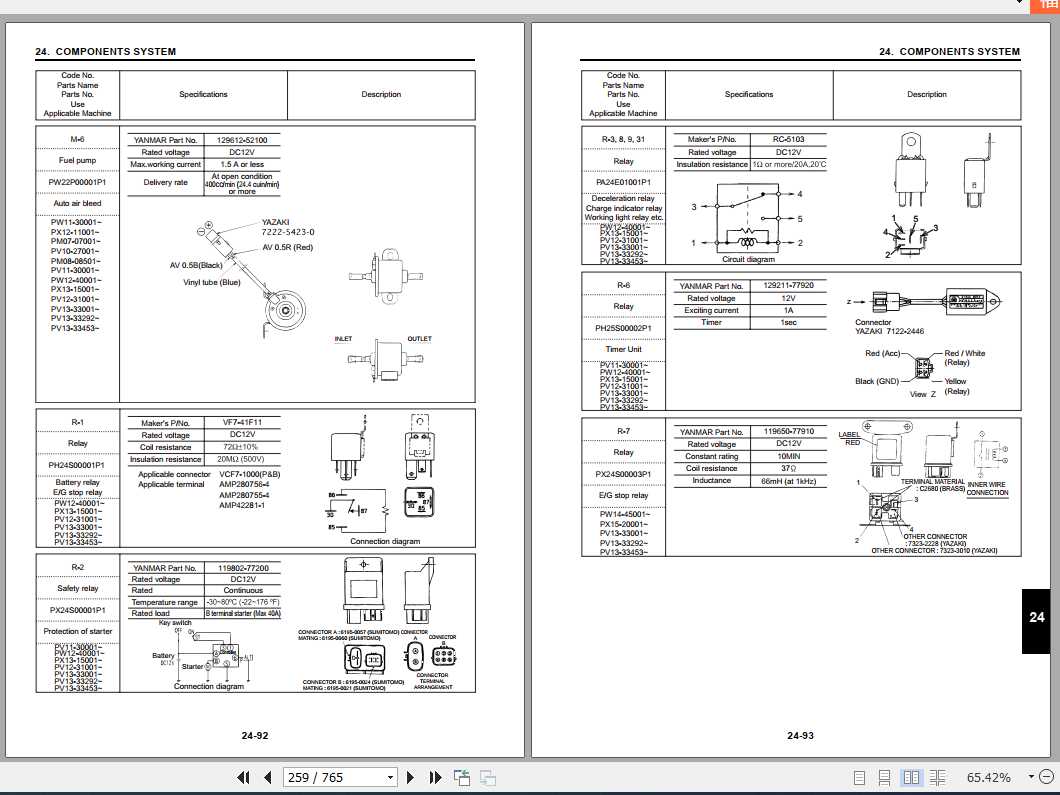Screen dimensions: 1060x795
Task: Click terminal number AMP42281-1
Action: click(x=242, y=505)
